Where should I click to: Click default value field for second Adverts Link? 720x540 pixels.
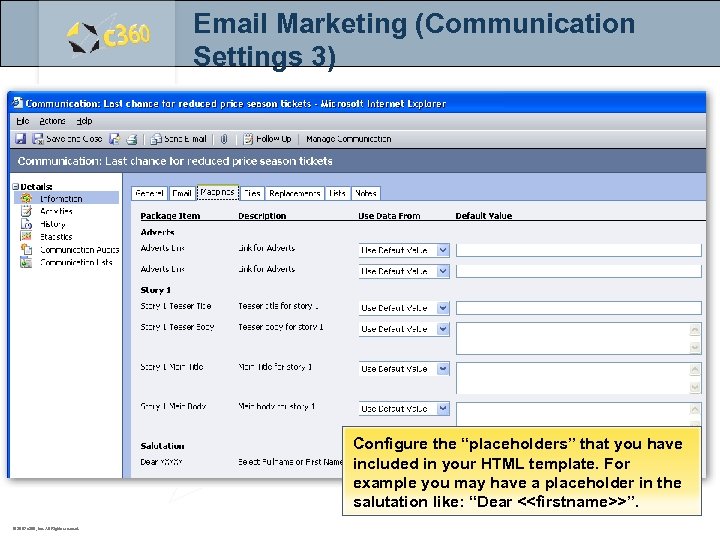point(579,271)
